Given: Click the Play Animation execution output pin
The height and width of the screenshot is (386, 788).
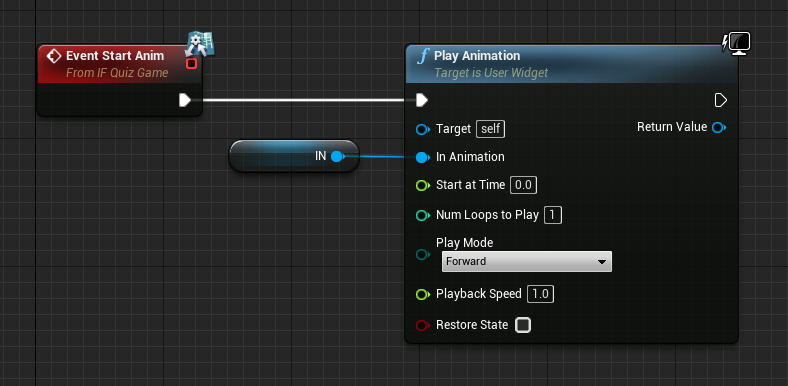Looking at the screenshot, I should 721,101.
